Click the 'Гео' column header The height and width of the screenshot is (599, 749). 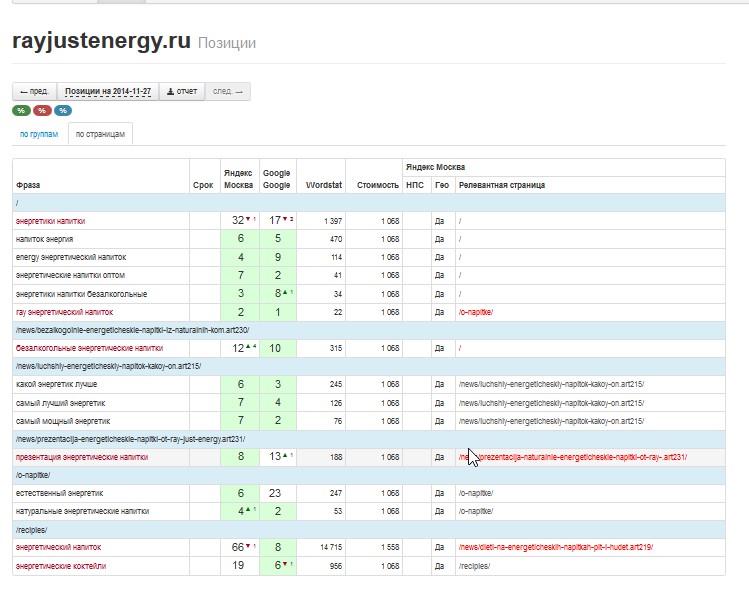[442, 185]
